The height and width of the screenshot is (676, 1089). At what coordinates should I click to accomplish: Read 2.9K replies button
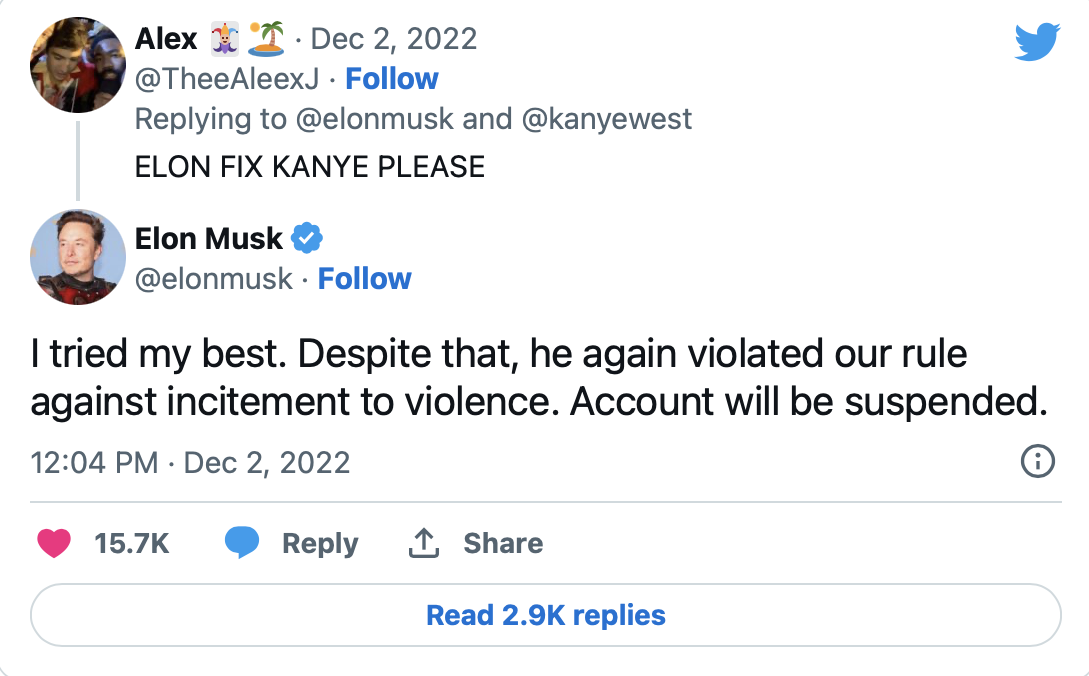(x=545, y=615)
